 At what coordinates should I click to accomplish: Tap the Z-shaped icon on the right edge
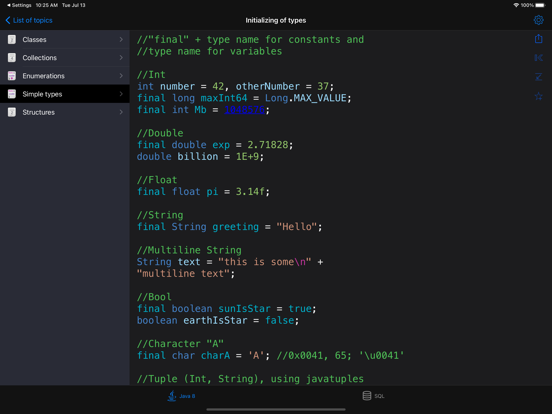538,77
